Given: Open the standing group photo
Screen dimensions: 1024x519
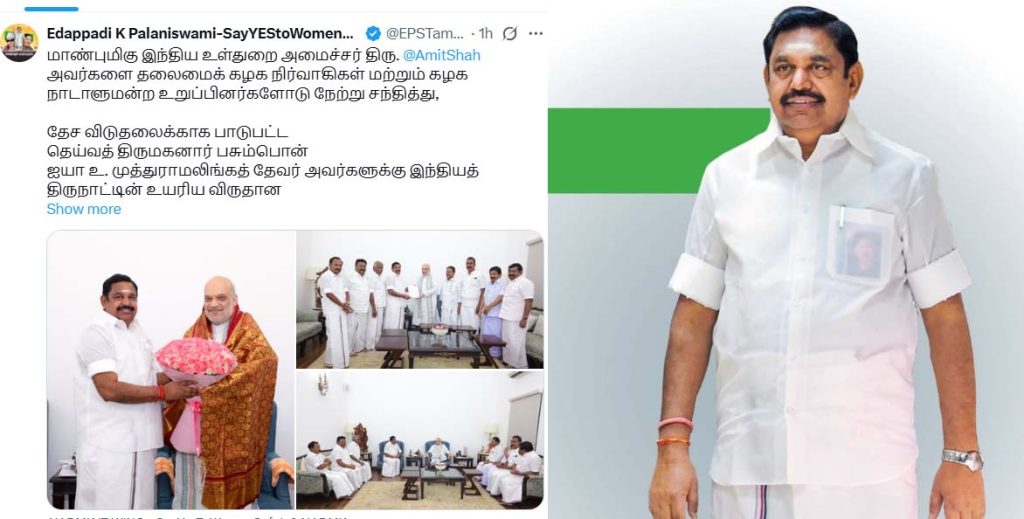Looking at the screenshot, I should point(420,300).
